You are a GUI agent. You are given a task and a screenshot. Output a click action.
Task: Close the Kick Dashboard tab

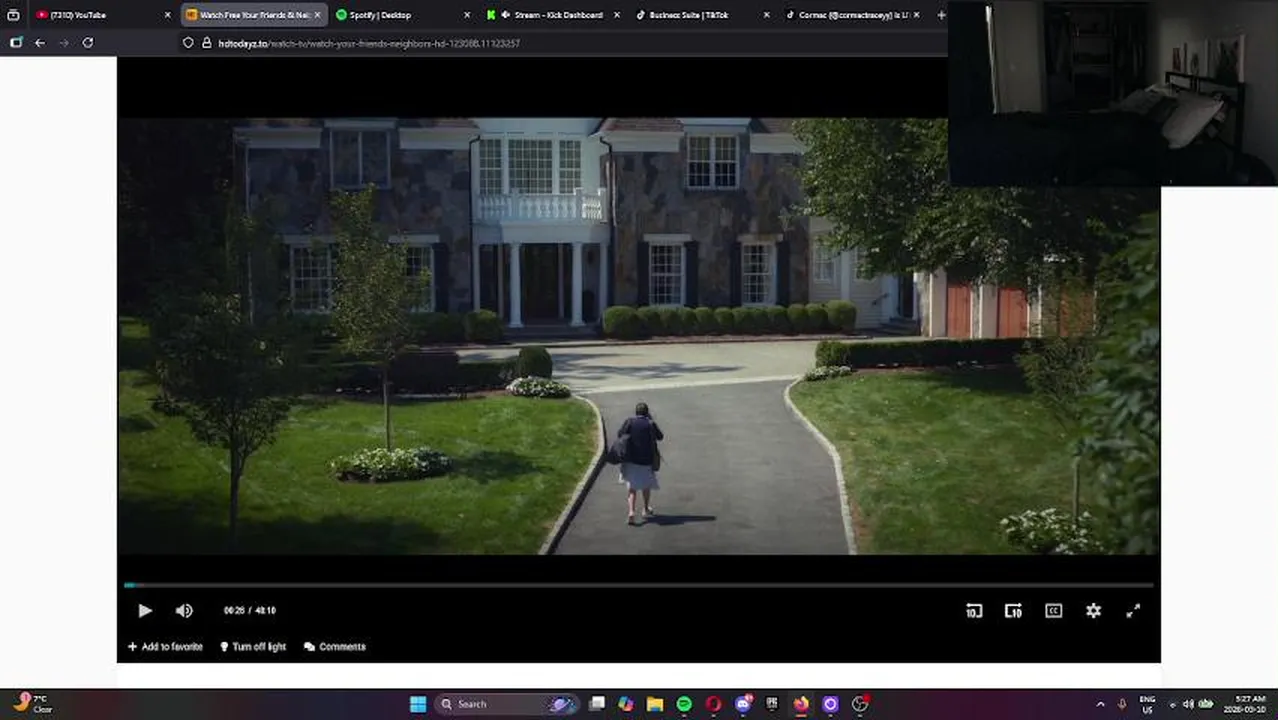tap(616, 15)
